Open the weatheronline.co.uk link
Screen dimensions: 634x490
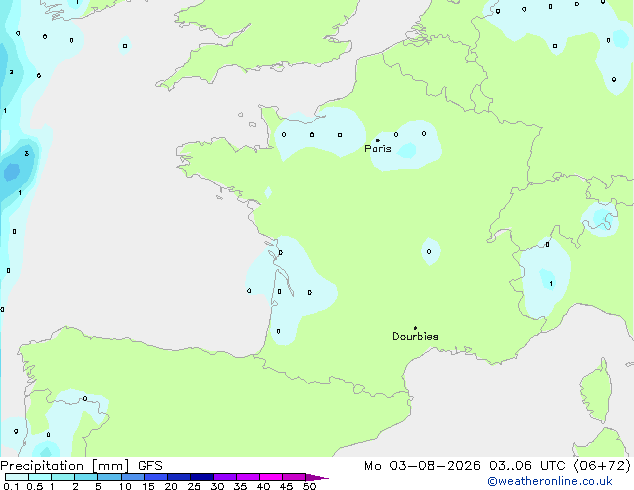point(550,481)
